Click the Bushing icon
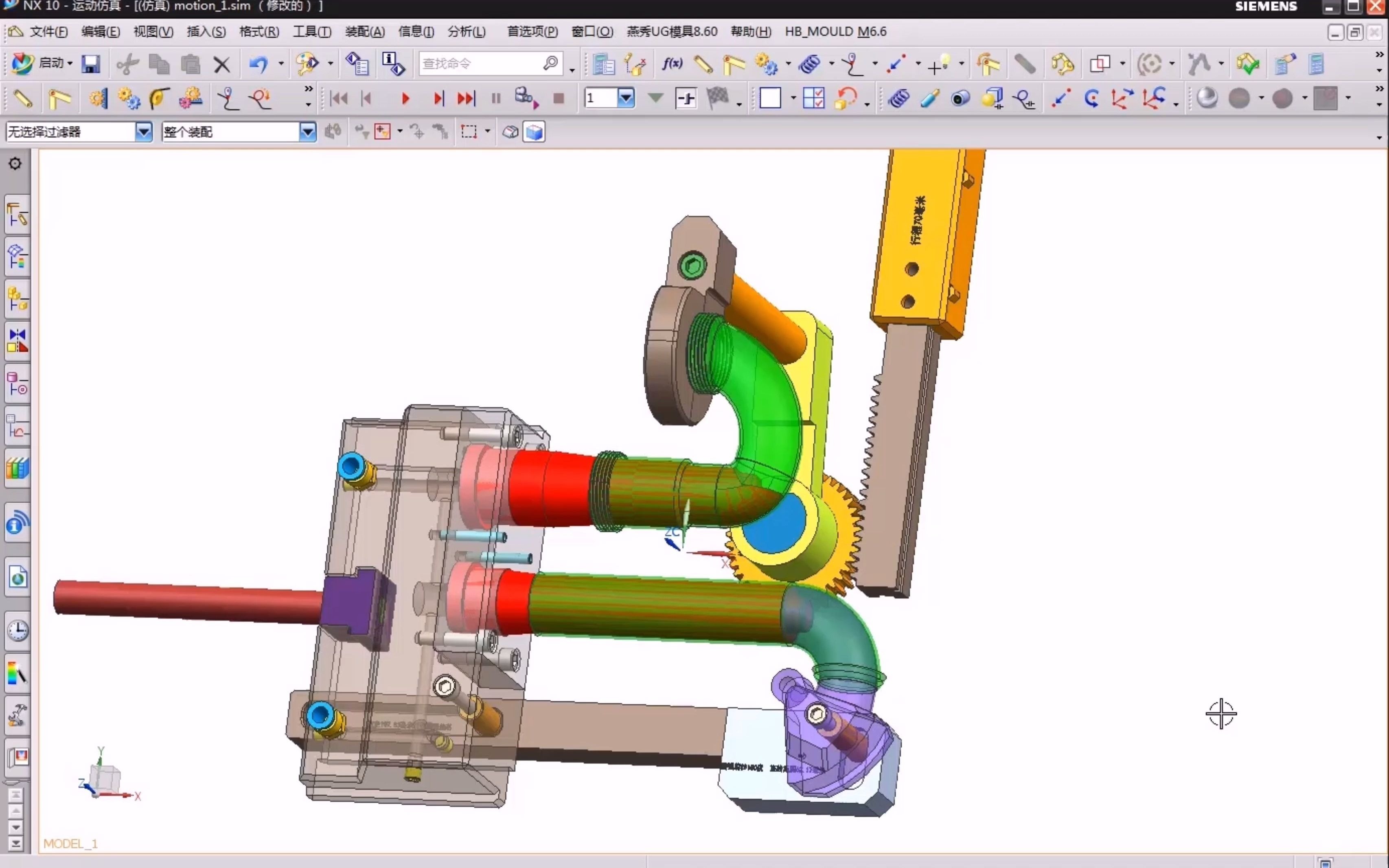 pos(960,98)
